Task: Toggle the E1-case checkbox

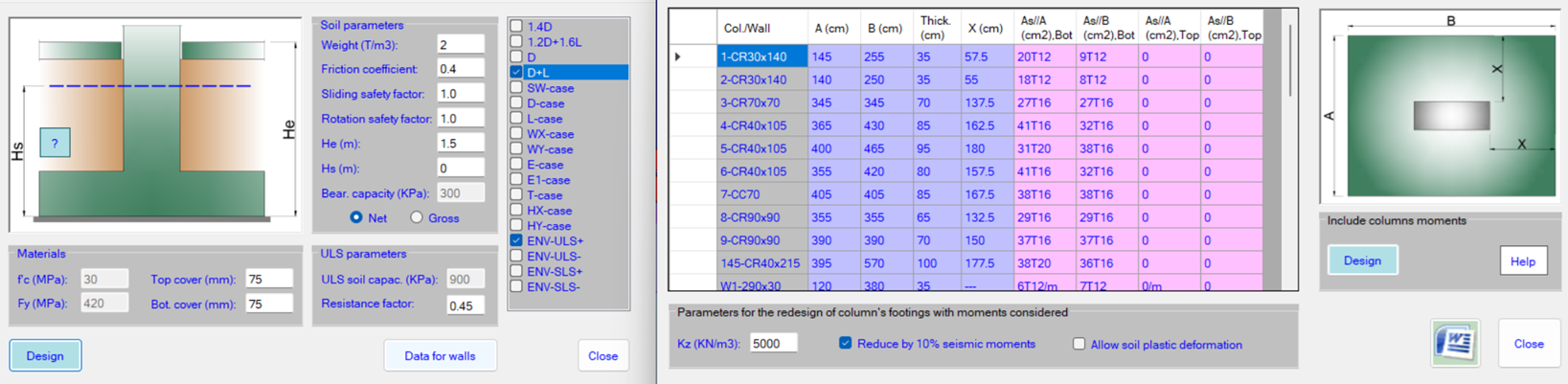Action: [516, 180]
